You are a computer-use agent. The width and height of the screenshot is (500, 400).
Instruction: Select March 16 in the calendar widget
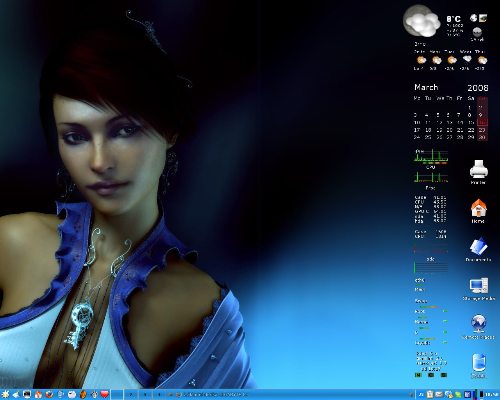click(482, 122)
